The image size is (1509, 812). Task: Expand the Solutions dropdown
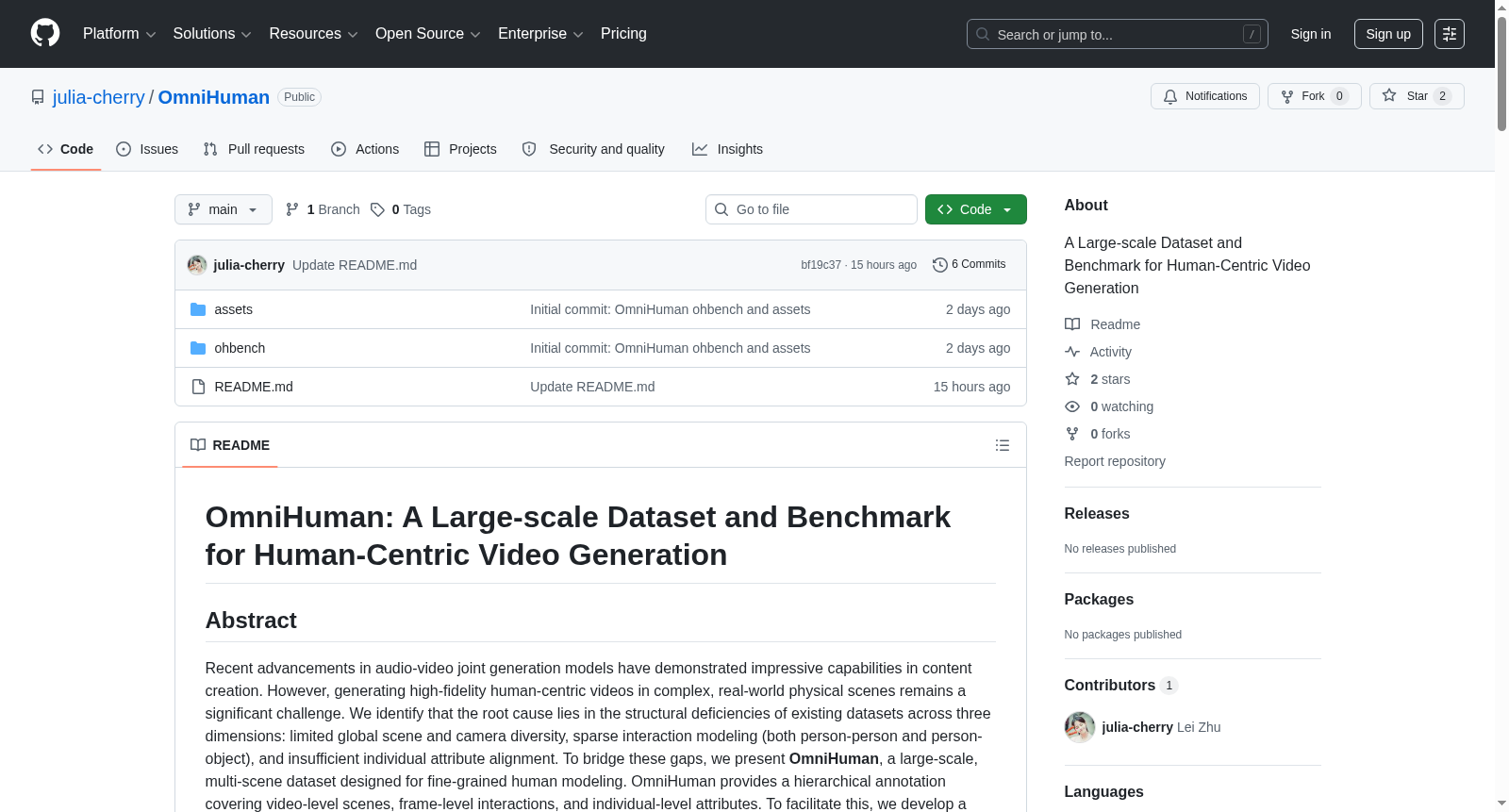[x=212, y=34]
